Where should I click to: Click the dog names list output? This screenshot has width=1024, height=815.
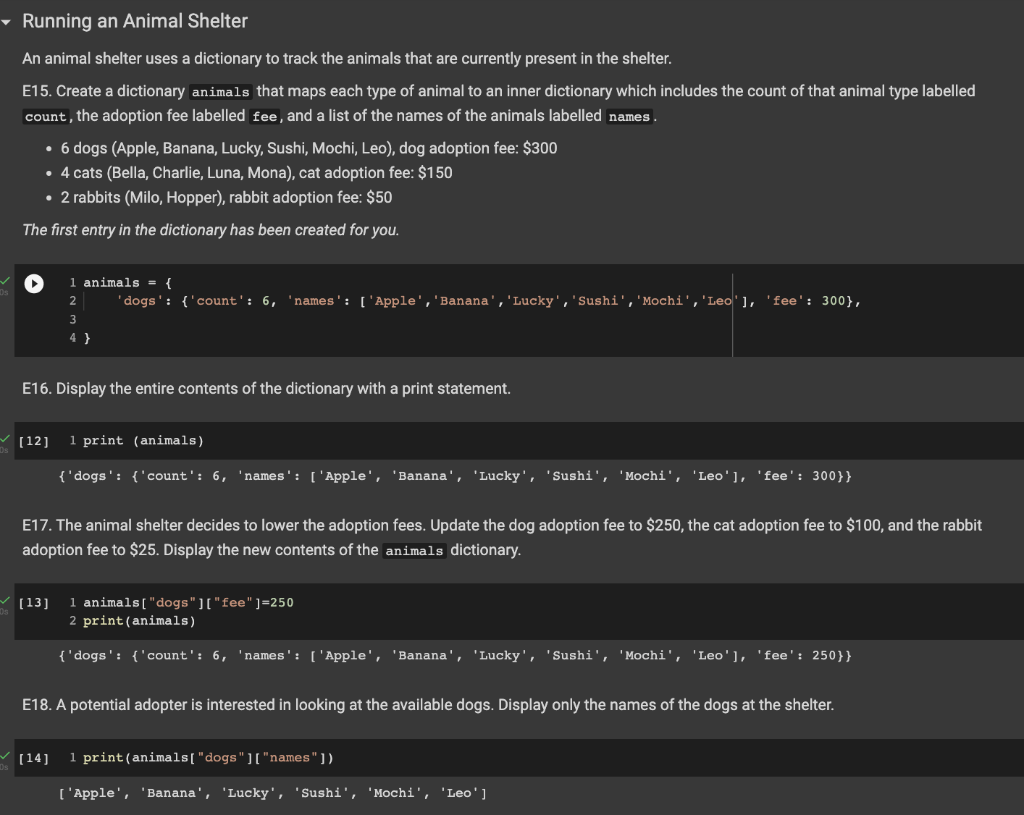pos(272,793)
